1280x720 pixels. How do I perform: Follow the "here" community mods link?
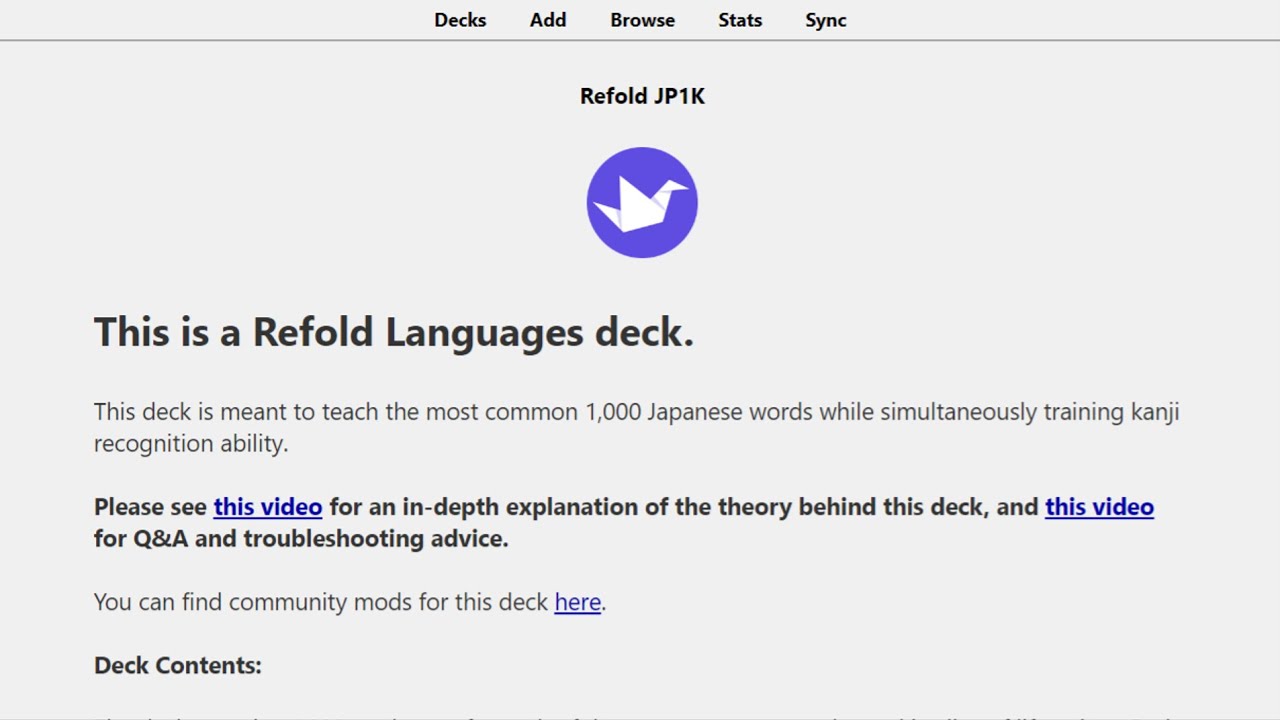577,602
